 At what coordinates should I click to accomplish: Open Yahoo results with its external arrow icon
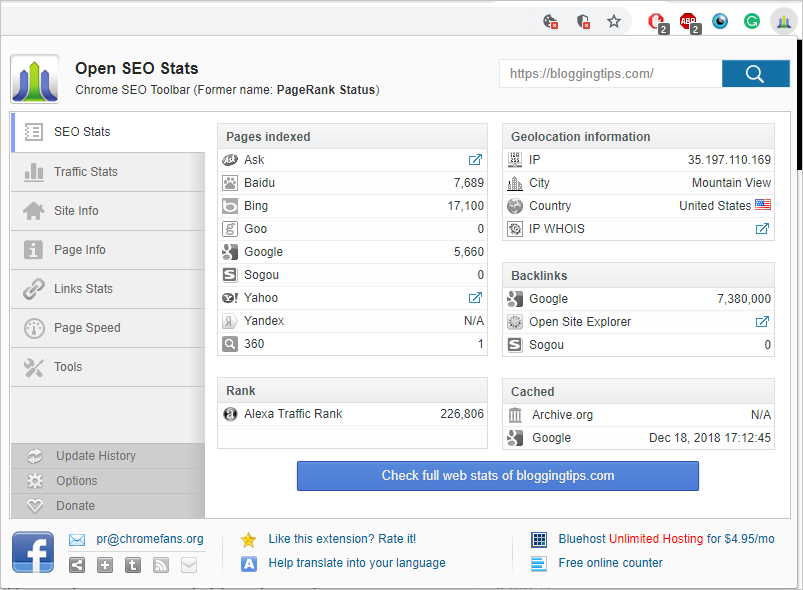476,297
